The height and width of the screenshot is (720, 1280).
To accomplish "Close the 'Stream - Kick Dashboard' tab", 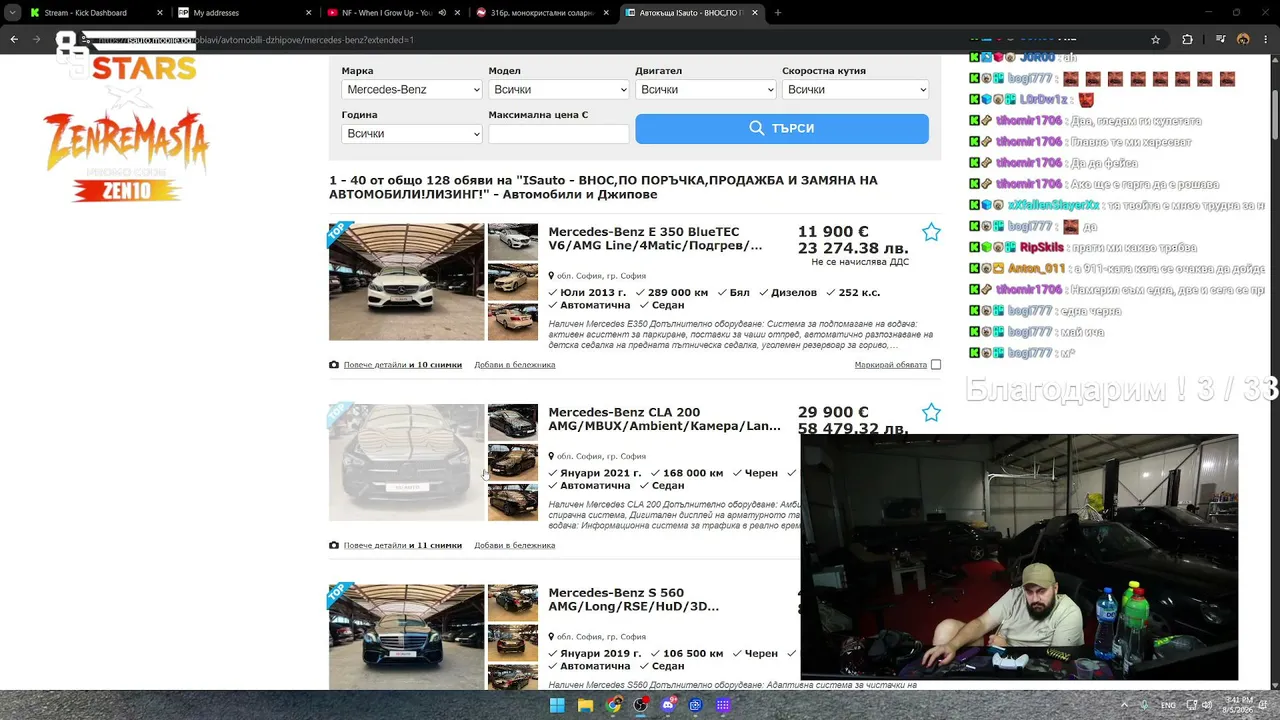I will [160, 13].
